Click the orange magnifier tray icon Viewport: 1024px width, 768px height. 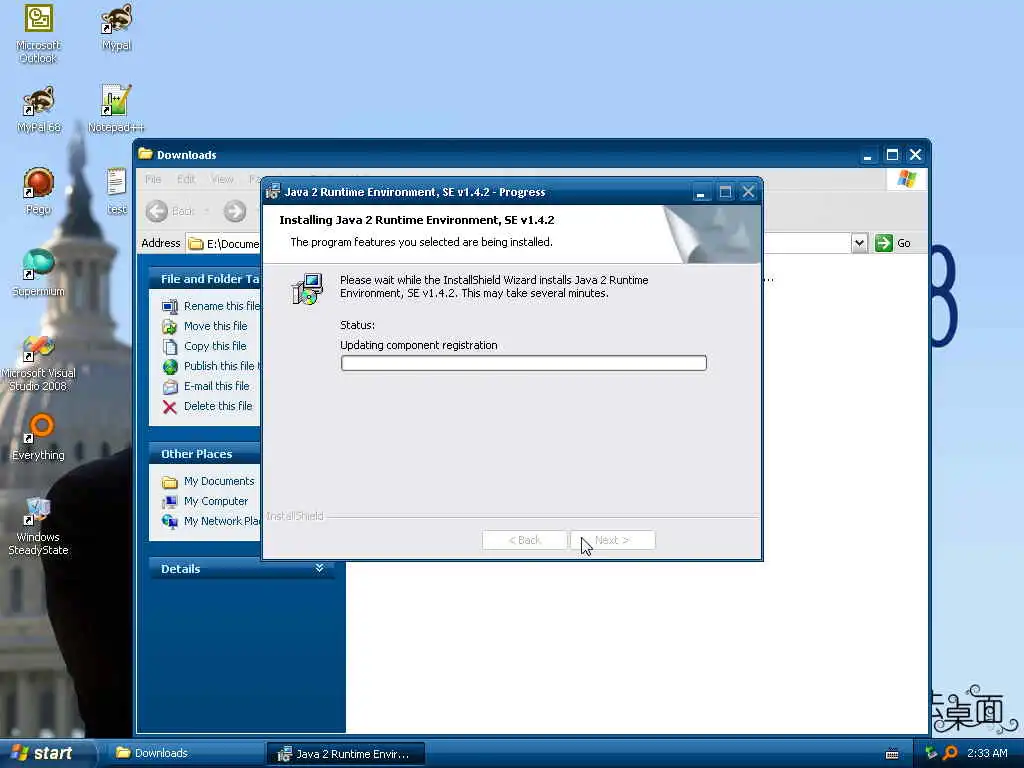950,753
